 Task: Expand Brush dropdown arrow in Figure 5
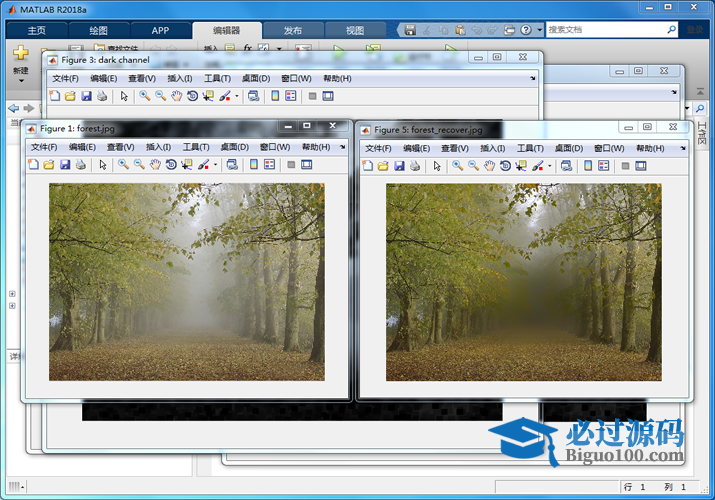[549, 166]
